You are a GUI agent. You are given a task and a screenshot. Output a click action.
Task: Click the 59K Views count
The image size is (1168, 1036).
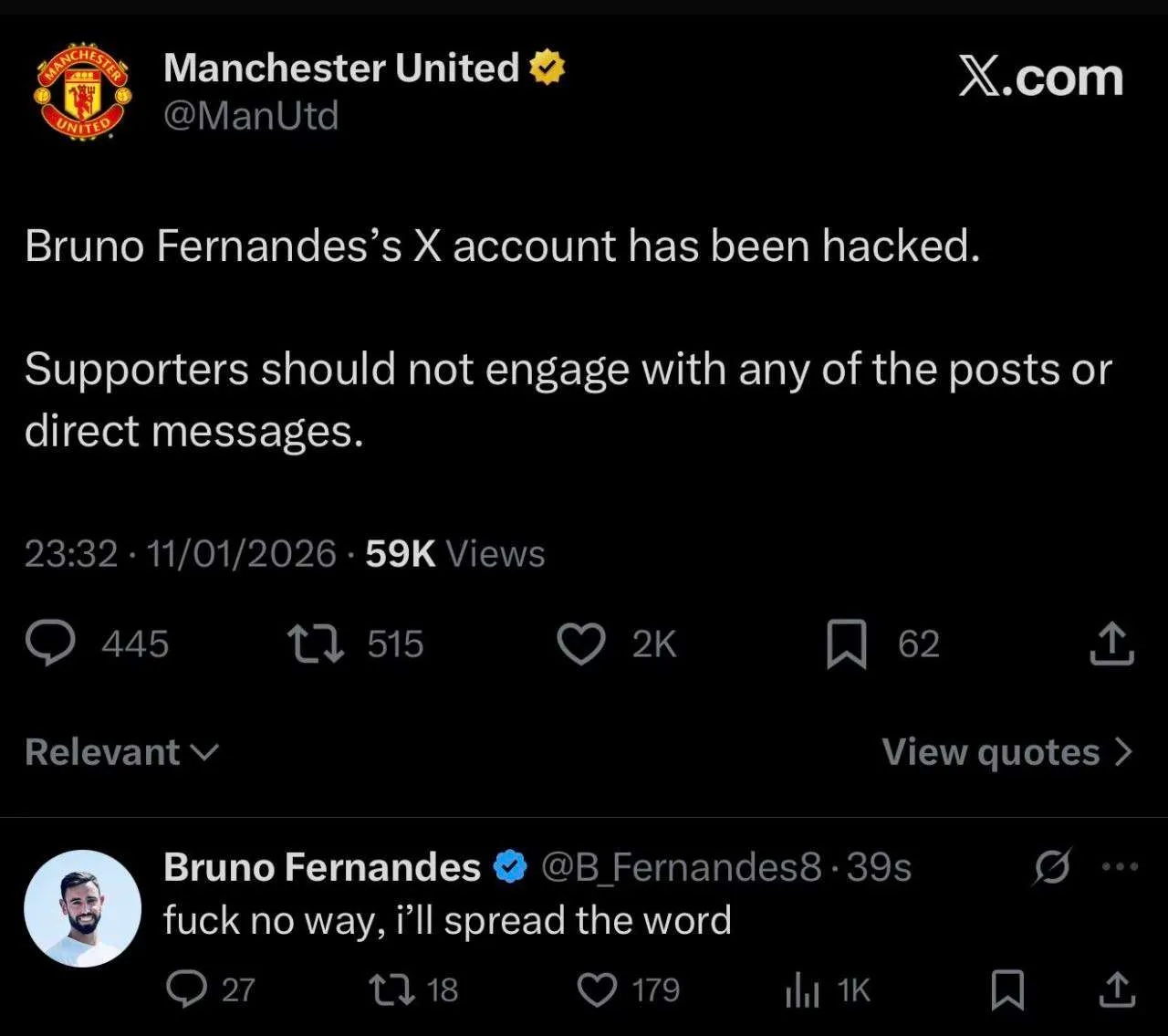coord(454,554)
